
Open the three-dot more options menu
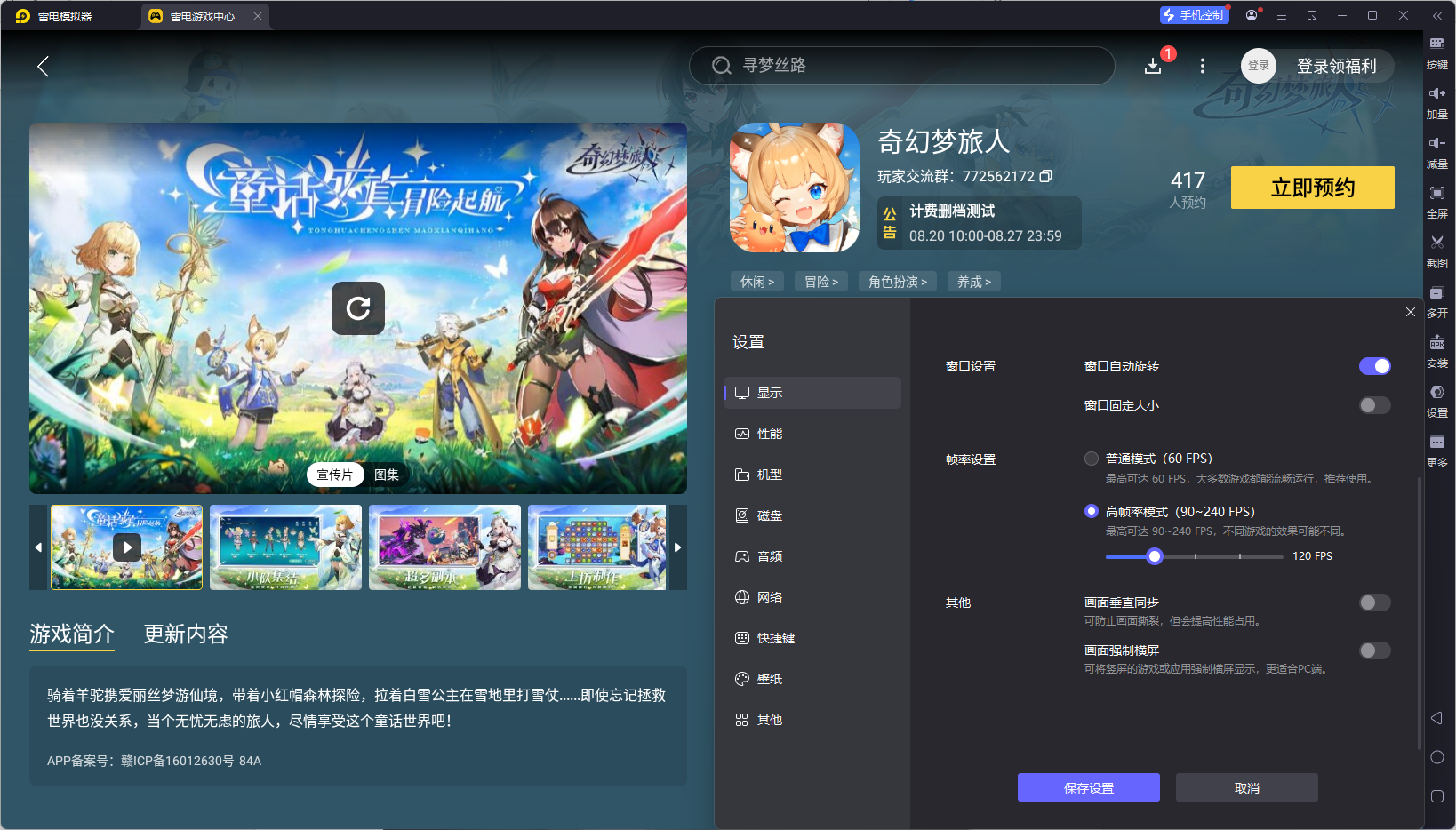point(1203,66)
